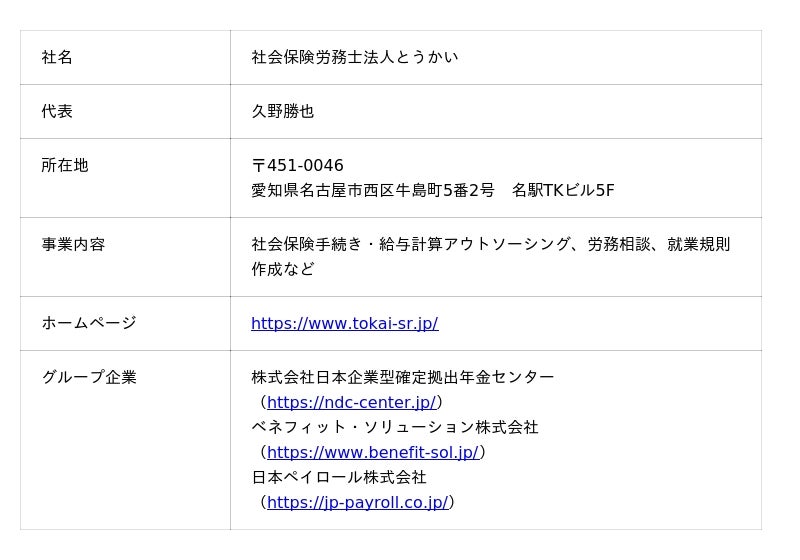The height and width of the screenshot is (560, 800).
Task: Click the representative name 久野勝也
Action: [x=282, y=111]
